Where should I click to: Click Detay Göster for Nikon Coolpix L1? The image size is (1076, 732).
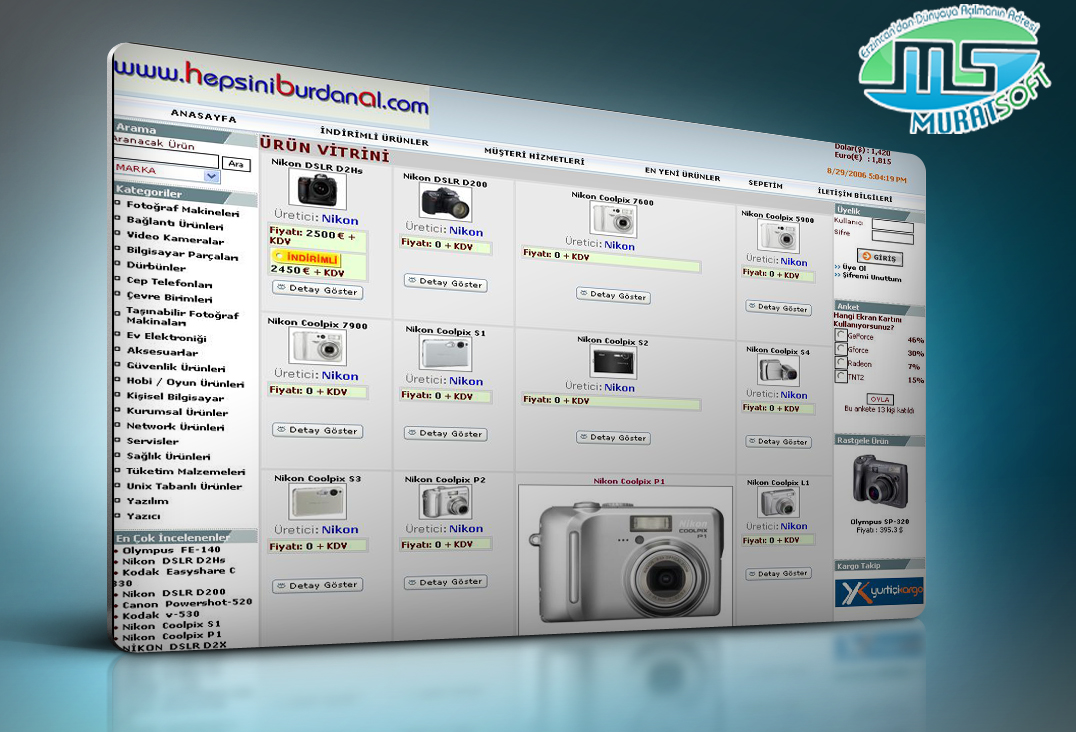click(x=778, y=574)
